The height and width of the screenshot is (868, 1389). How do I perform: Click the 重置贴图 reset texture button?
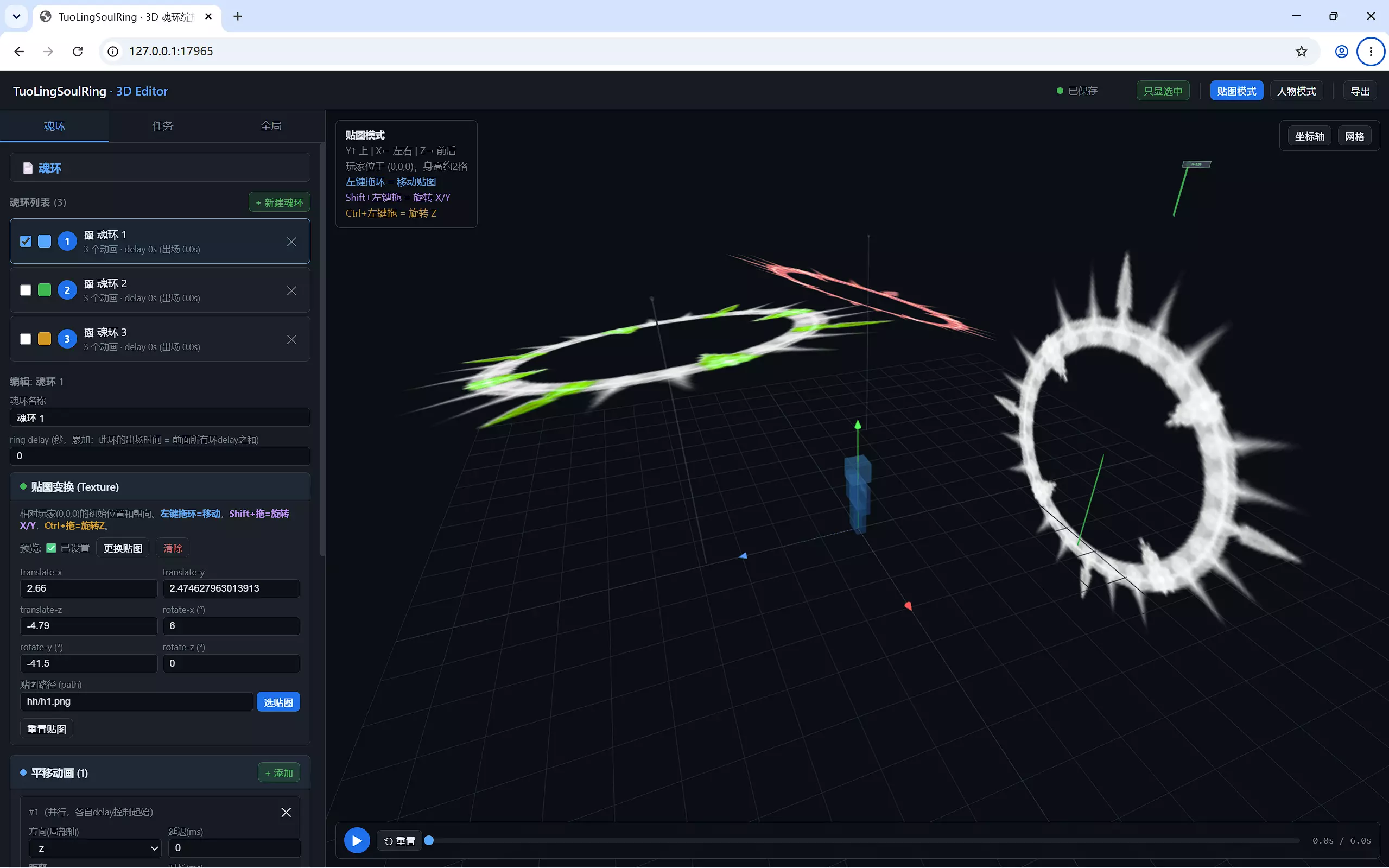coord(47,729)
